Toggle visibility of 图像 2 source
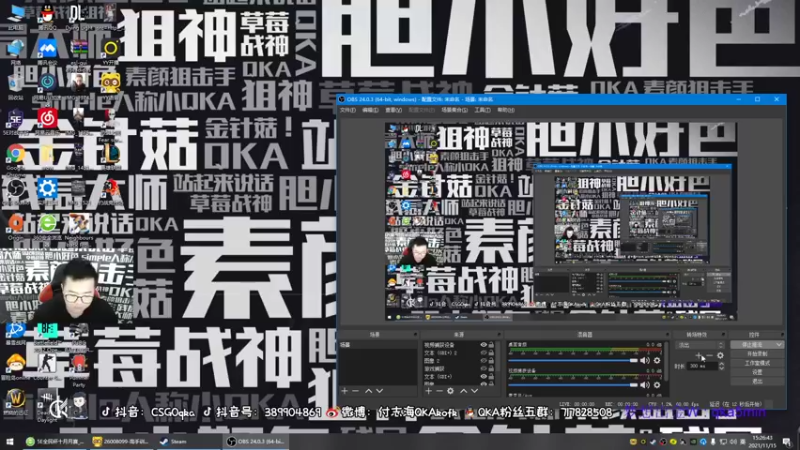This screenshot has width=800, height=450. point(483,361)
